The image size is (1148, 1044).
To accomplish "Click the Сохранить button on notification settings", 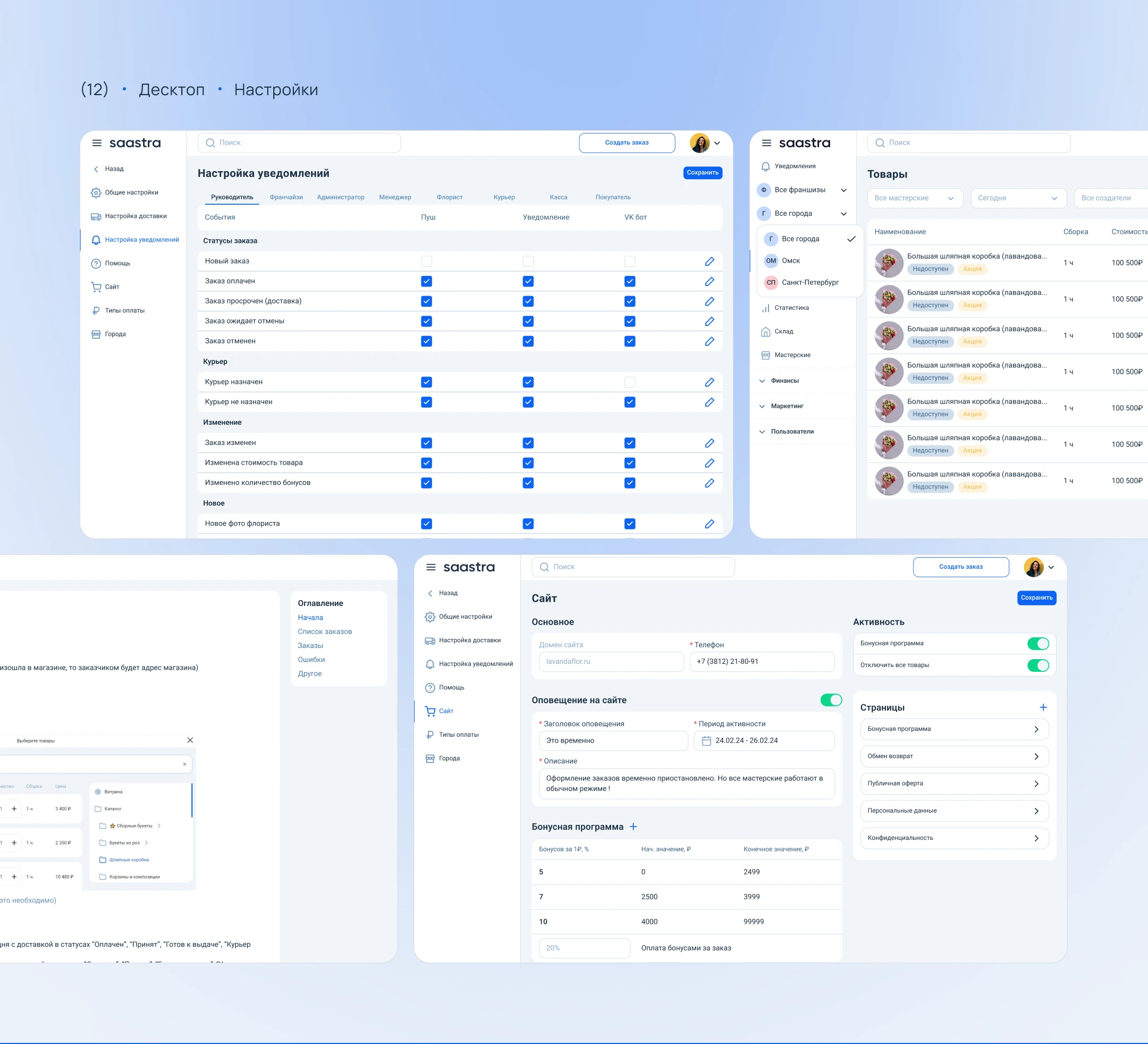I will pos(702,173).
